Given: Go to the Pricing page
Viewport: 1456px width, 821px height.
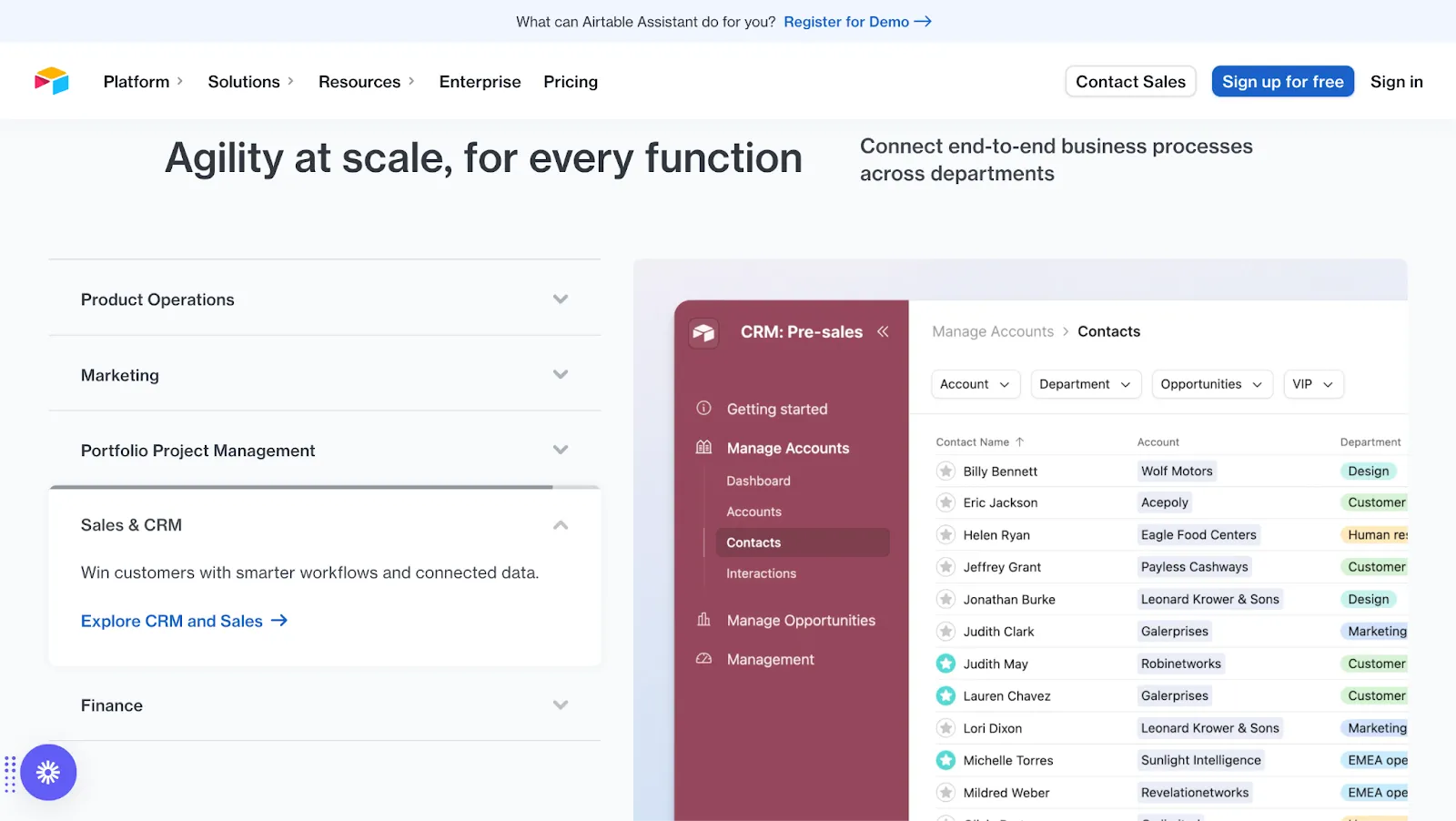Looking at the screenshot, I should point(571,81).
